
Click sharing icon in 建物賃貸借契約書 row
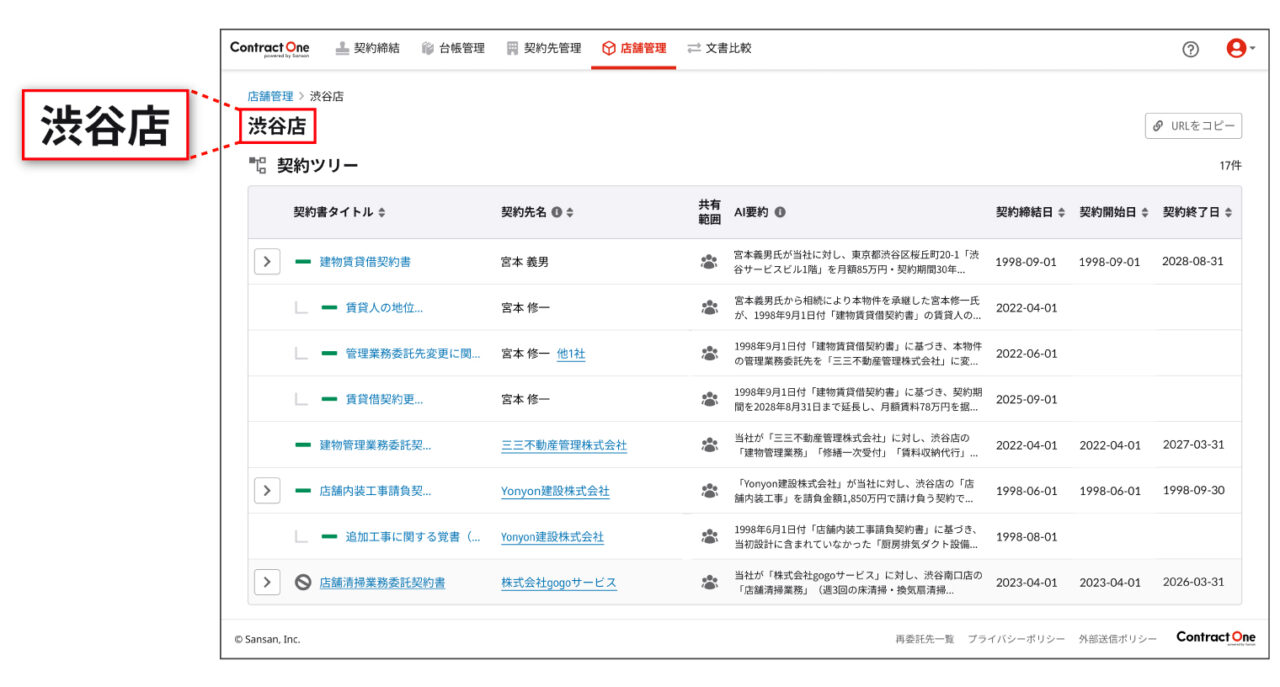pyautogui.click(x=709, y=262)
